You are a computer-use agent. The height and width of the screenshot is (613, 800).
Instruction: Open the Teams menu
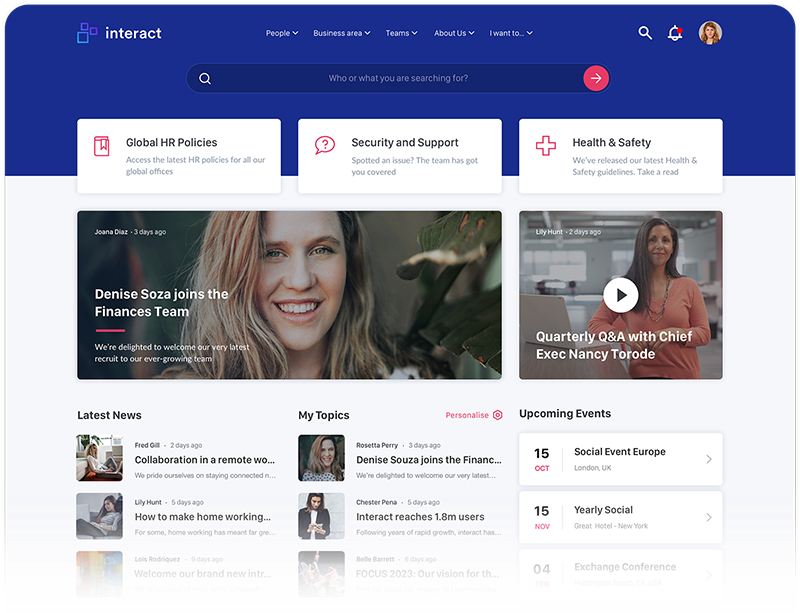(401, 33)
